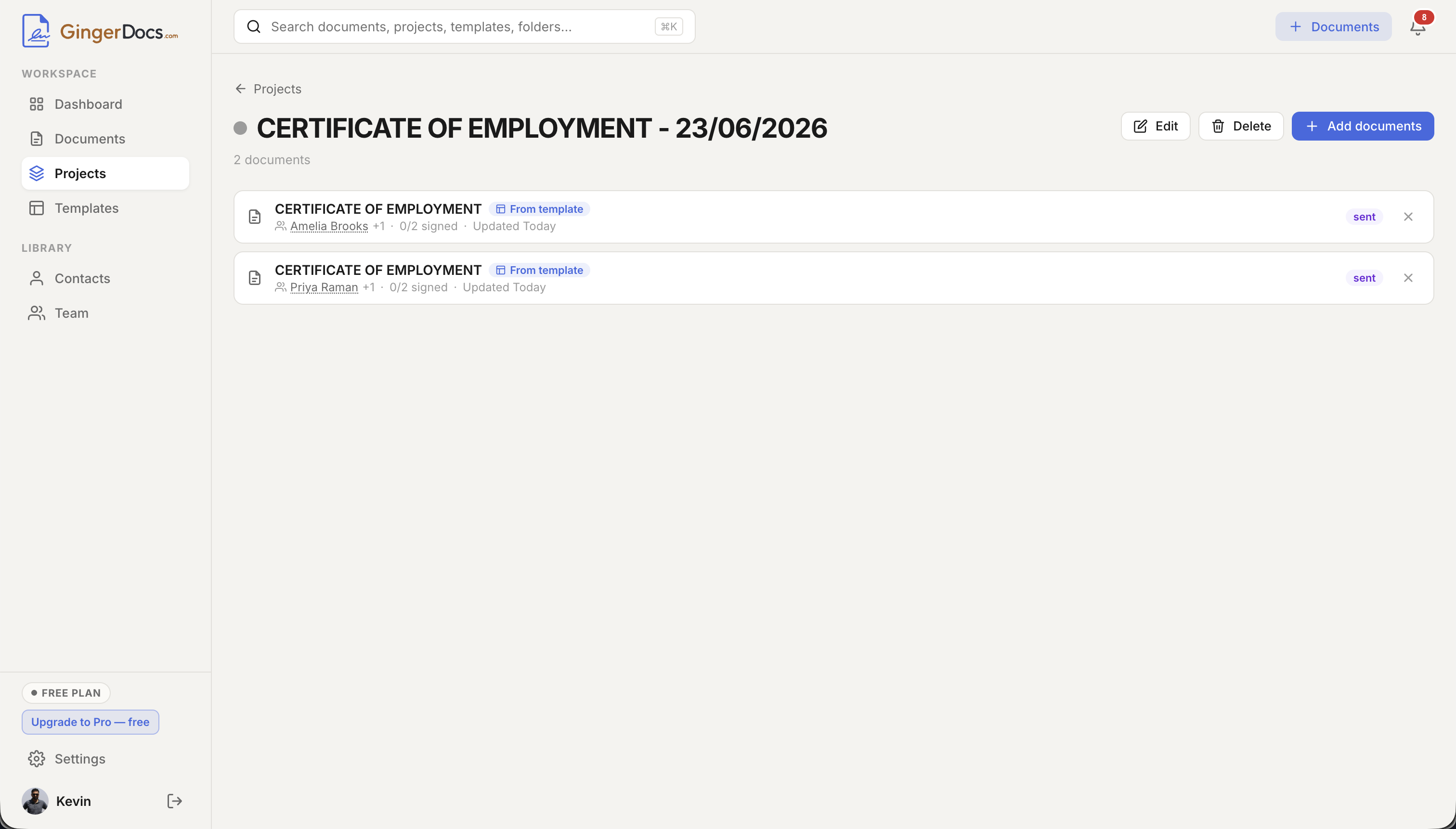Open the Priya Raman contact link
This screenshot has width=1456, height=829.
point(324,287)
